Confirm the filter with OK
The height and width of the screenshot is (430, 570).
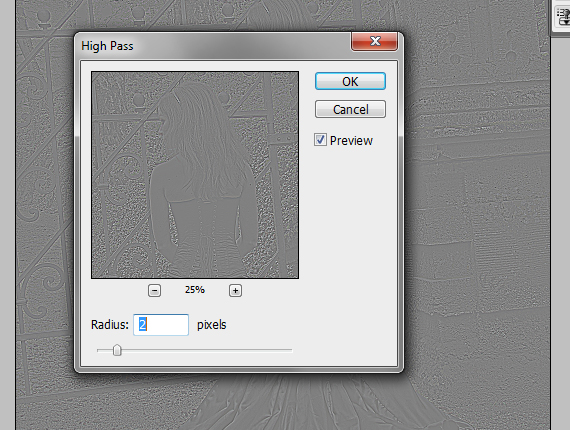[x=350, y=81]
